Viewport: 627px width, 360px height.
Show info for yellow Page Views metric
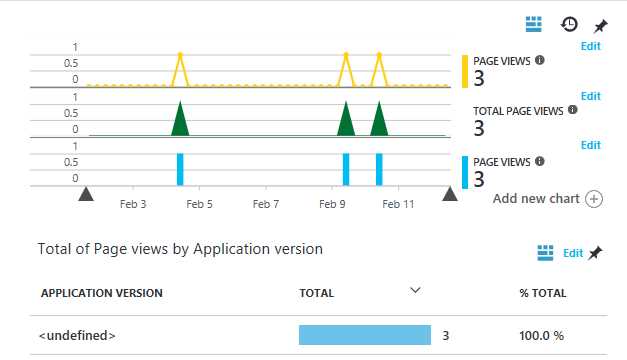540,60
